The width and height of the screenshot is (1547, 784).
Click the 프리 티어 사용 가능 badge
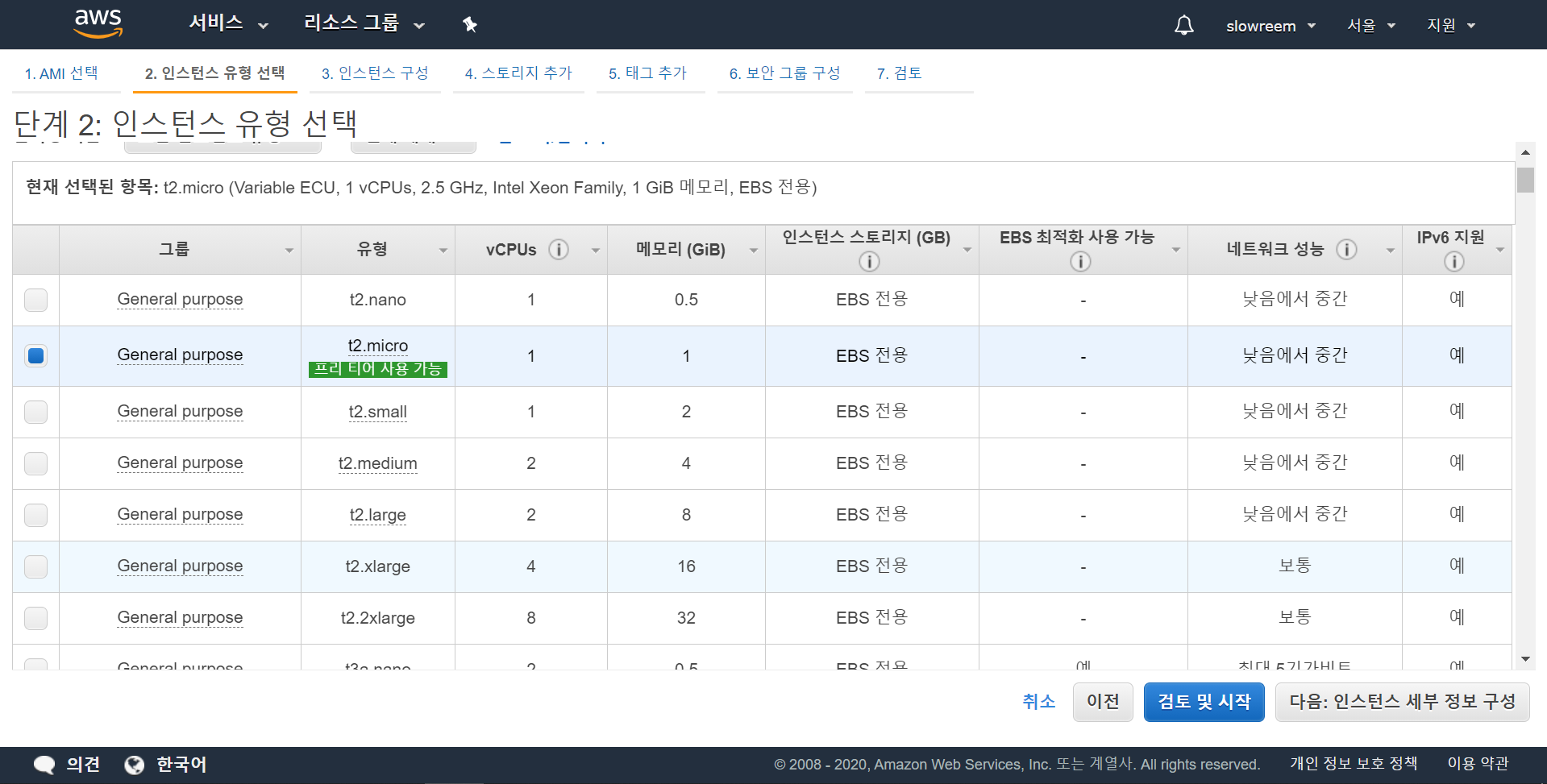click(x=378, y=369)
